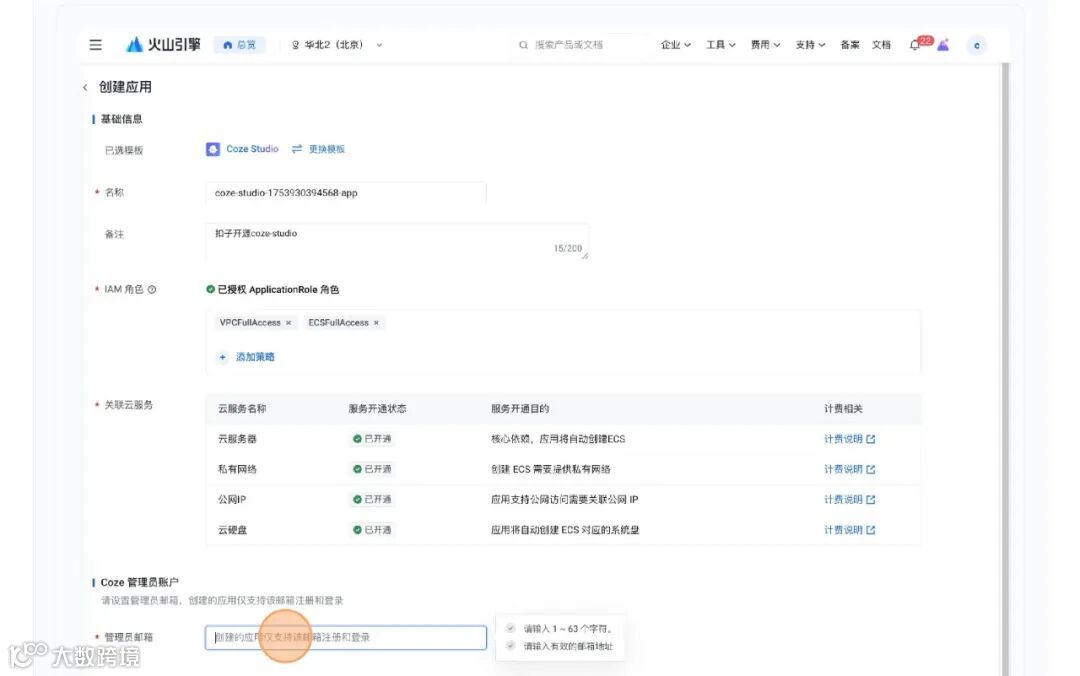Click text 核心依赖，应用将自动创建ECS
The height and width of the screenshot is (676, 1080).
(x=558, y=439)
